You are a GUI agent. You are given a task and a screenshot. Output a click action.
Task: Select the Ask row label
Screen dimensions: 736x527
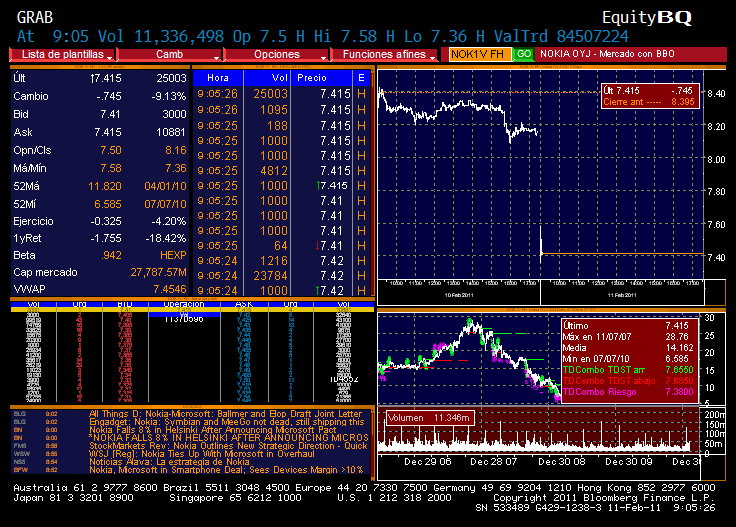point(23,132)
